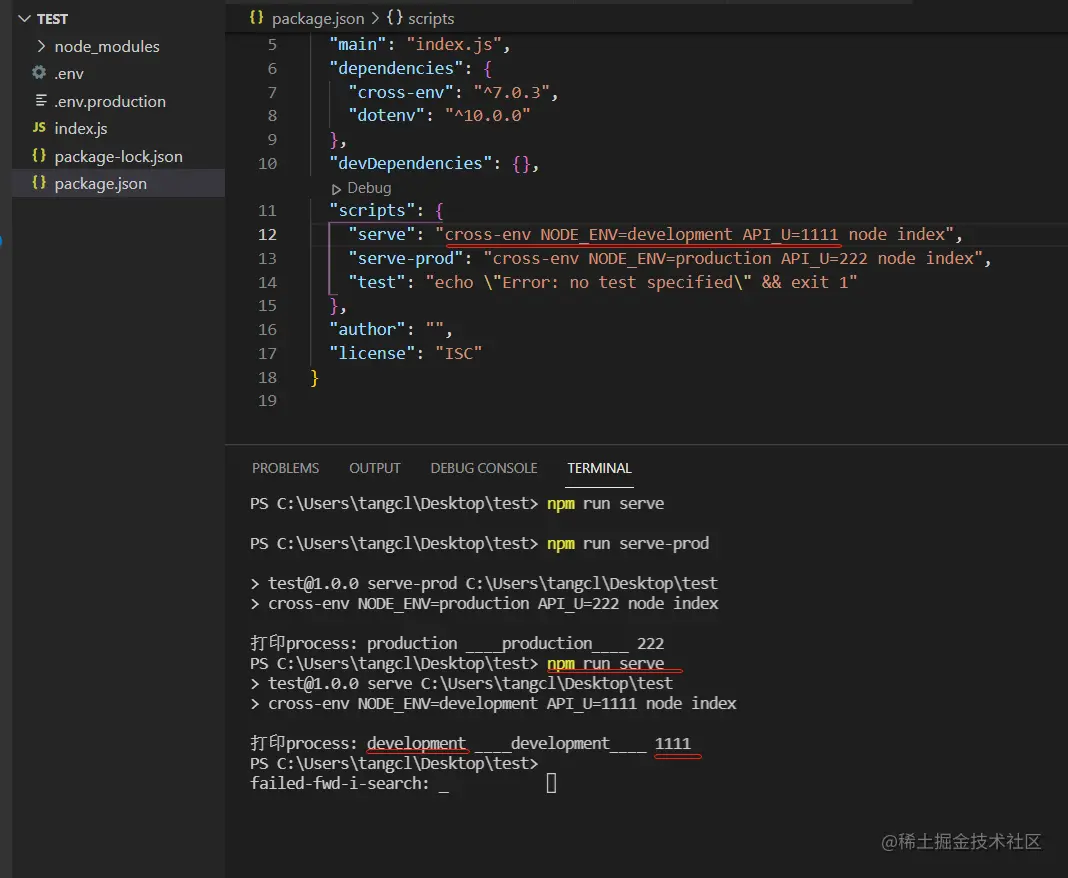This screenshot has width=1068, height=878.
Task: Click the "serve" script key
Action: pyautogui.click(x=381, y=235)
